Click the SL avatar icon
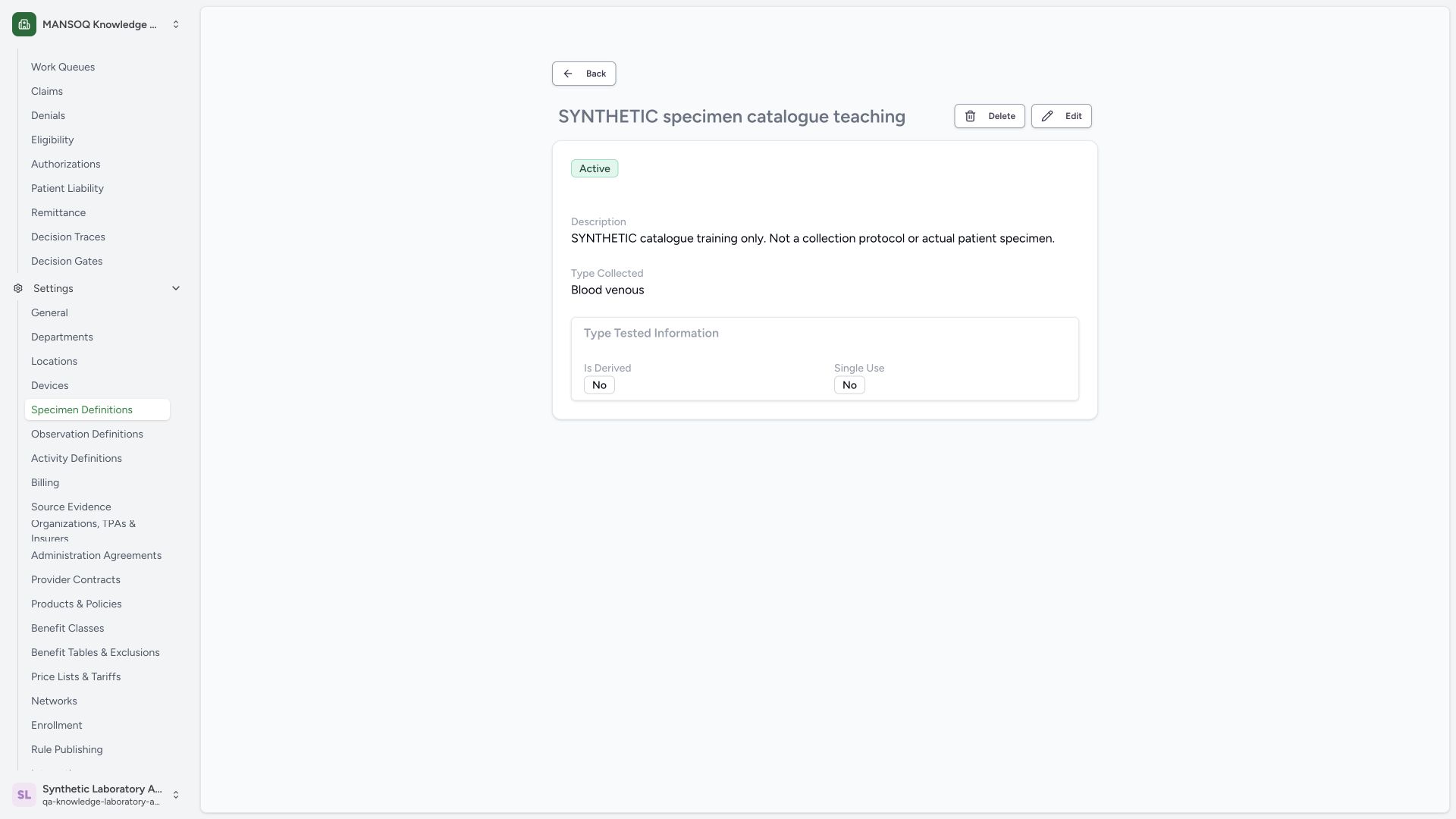 pos(24,795)
